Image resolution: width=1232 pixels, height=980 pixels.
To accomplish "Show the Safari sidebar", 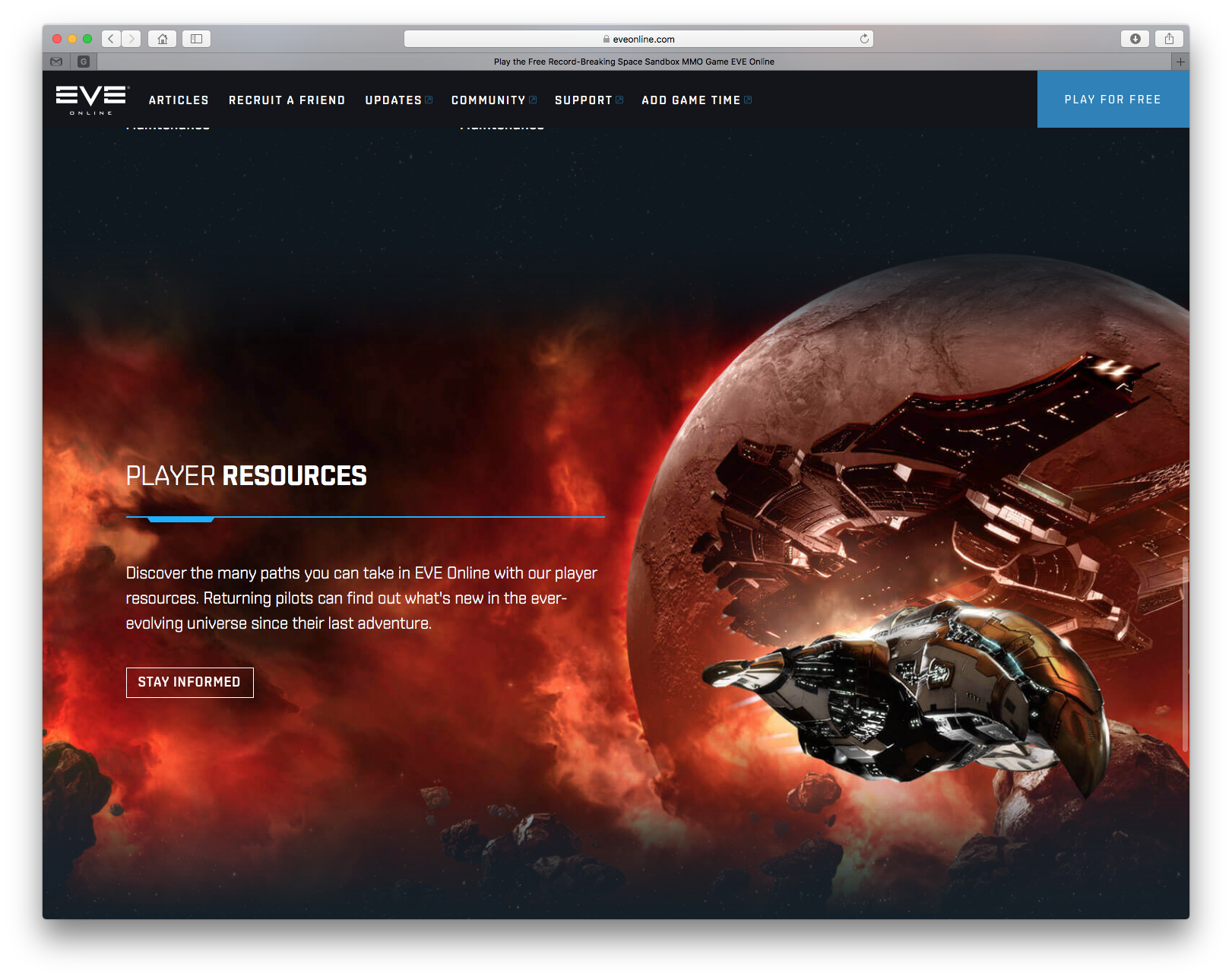I will coord(196,39).
